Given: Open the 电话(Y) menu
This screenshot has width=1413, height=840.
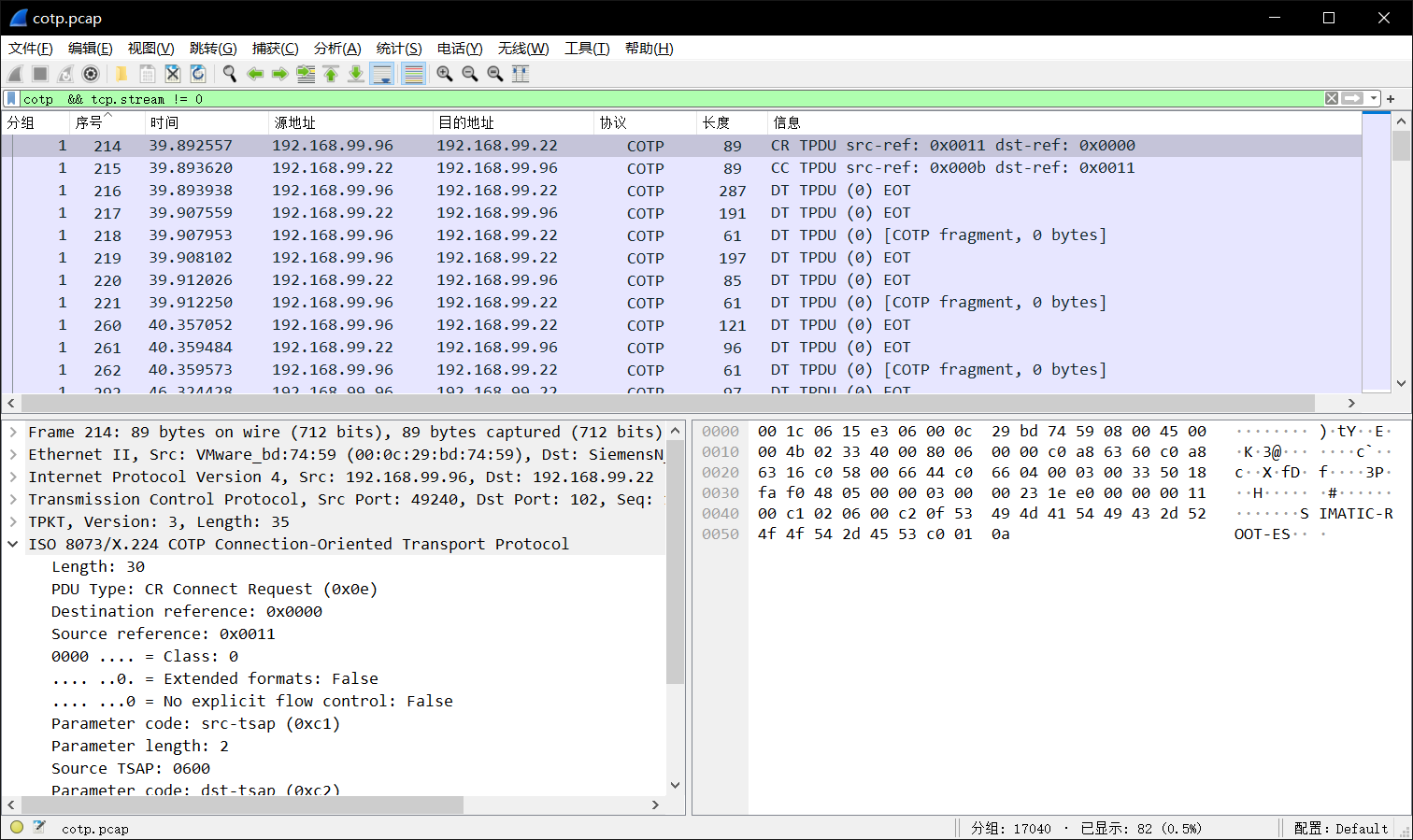Looking at the screenshot, I should coord(460,49).
